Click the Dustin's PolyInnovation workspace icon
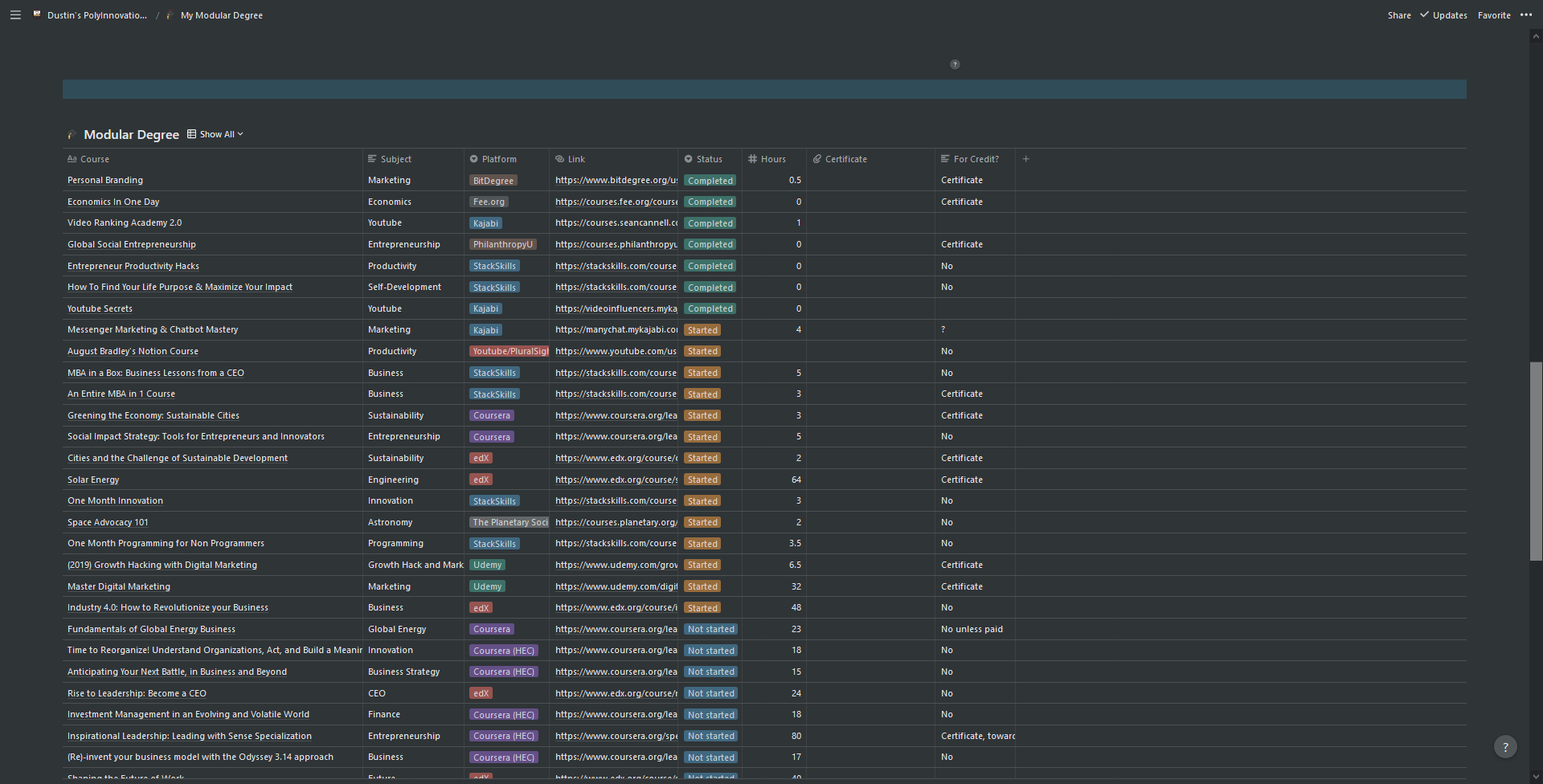Screen dimensions: 1543x784 pyautogui.click(x=37, y=15)
